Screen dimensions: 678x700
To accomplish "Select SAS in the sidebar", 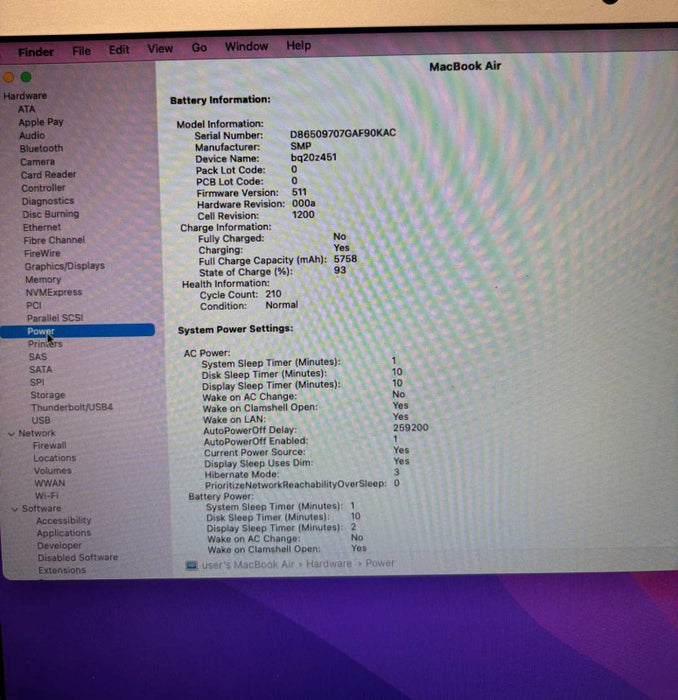I will (37, 357).
